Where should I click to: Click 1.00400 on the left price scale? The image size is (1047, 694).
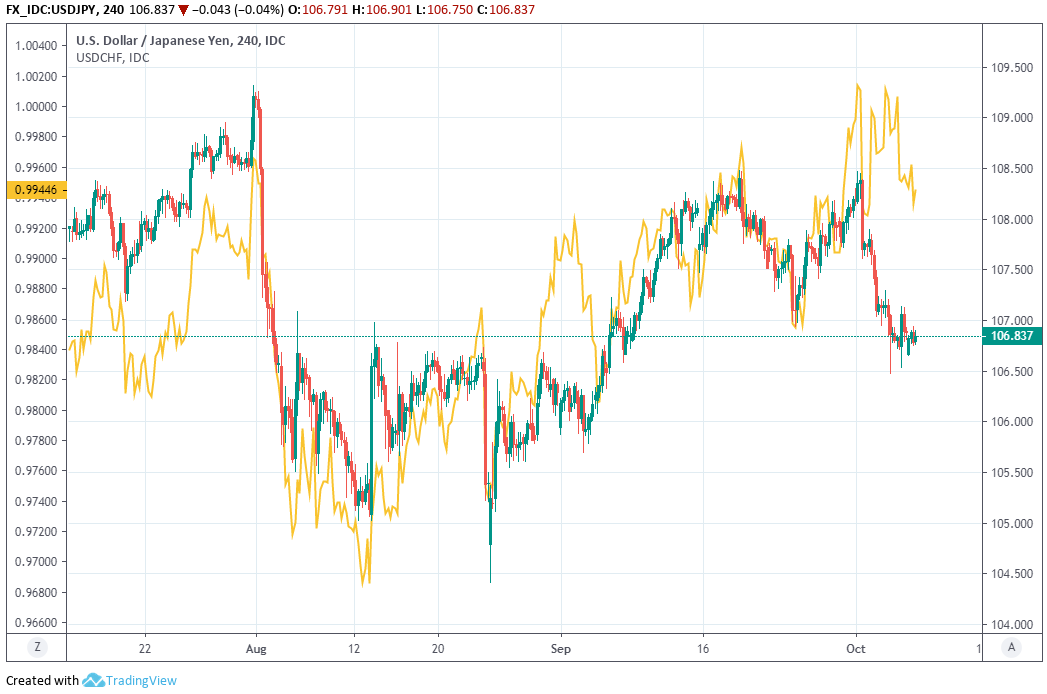pos(35,46)
